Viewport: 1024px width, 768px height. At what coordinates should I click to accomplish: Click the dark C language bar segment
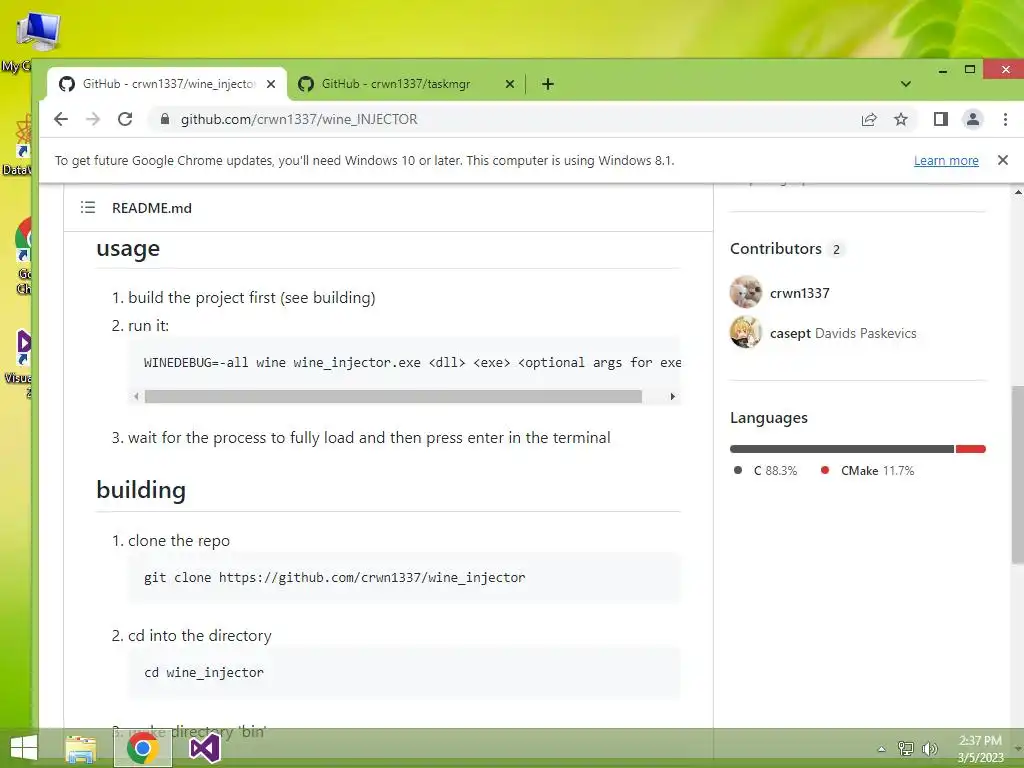(842, 449)
